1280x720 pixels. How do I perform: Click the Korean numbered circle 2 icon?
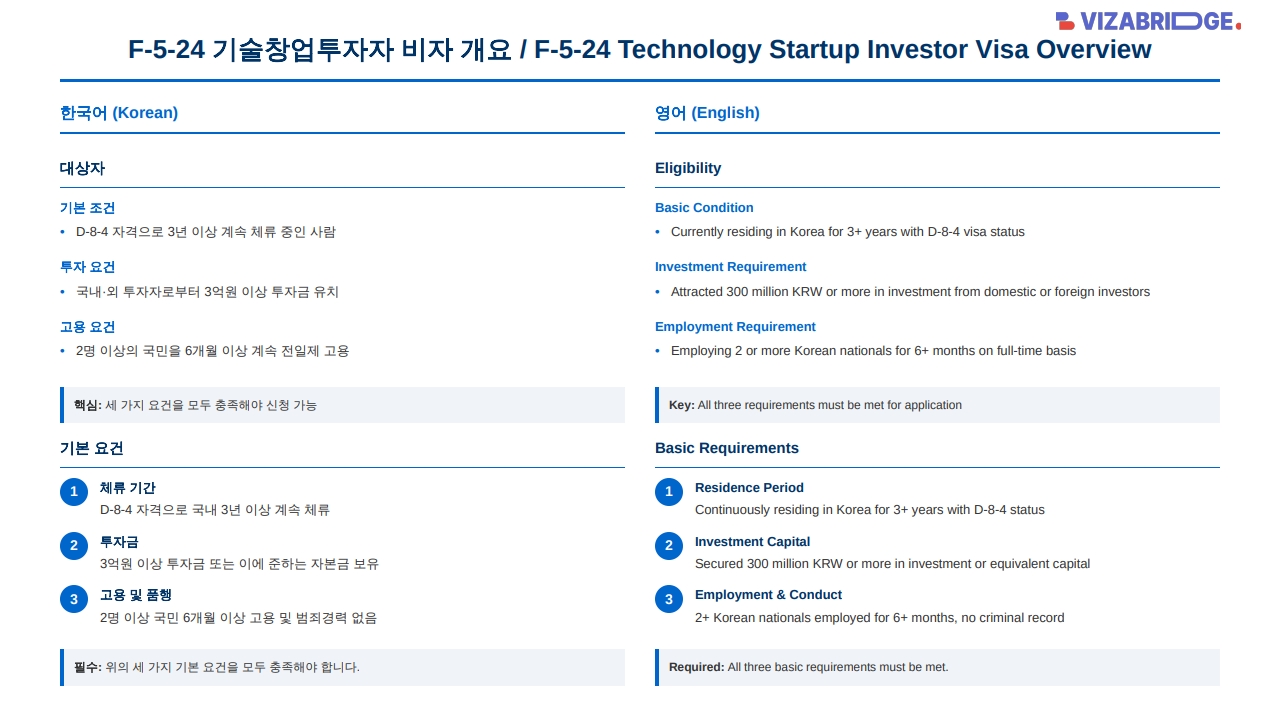pyautogui.click(x=73, y=546)
